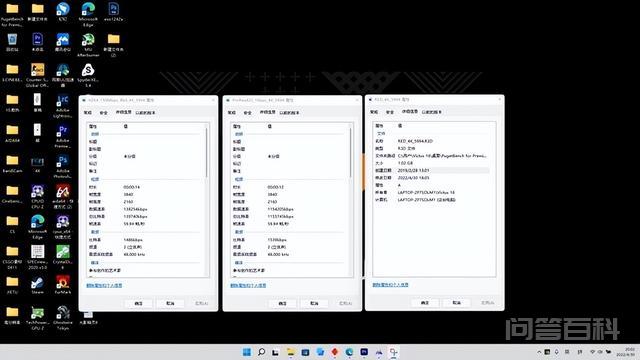Select the CPUID CPU-Z desktop icon

[x=38, y=197]
